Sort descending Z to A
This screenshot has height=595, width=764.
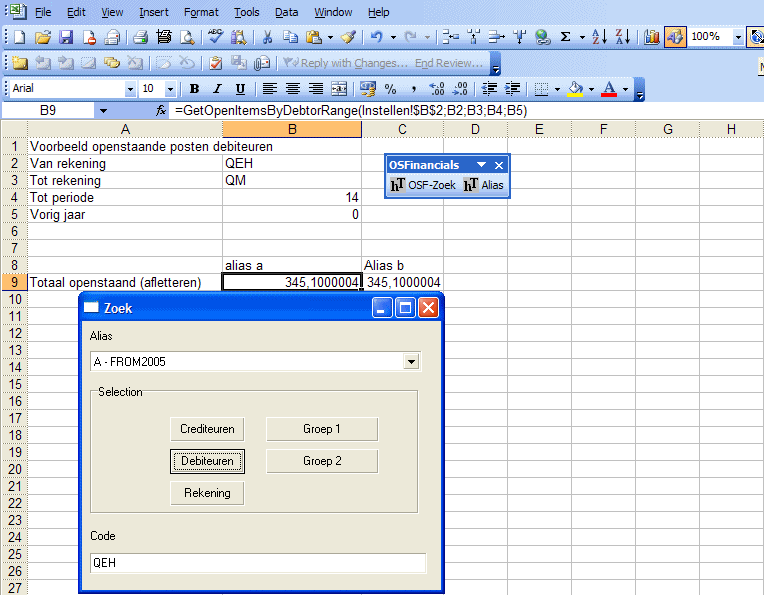[623, 37]
